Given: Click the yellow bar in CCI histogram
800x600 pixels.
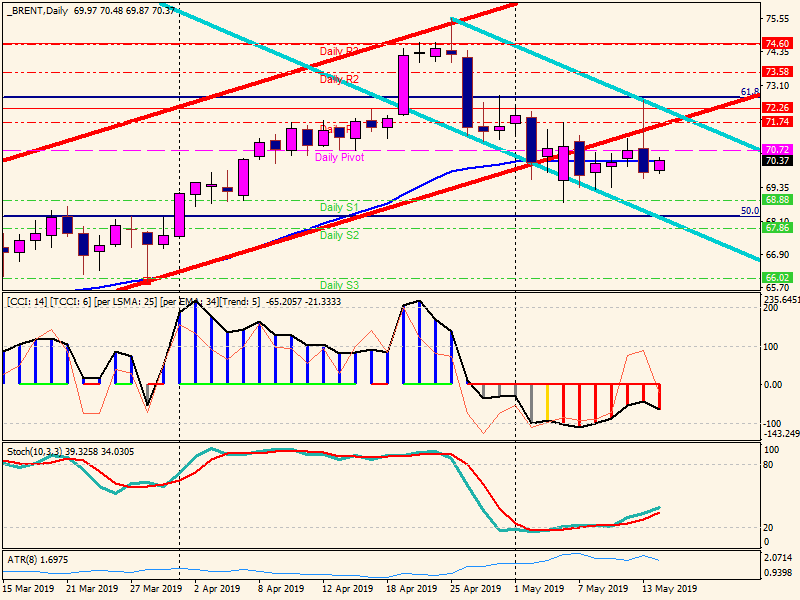Looking at the screenshot, I should 547,402.
